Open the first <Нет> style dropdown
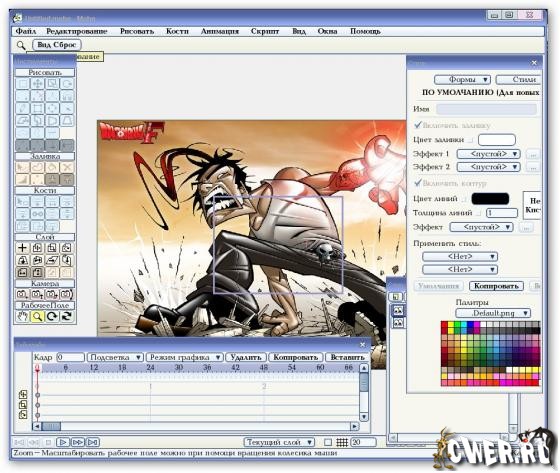Image resolution: width=560 pixels, height=473 pixels. [460, 257]
